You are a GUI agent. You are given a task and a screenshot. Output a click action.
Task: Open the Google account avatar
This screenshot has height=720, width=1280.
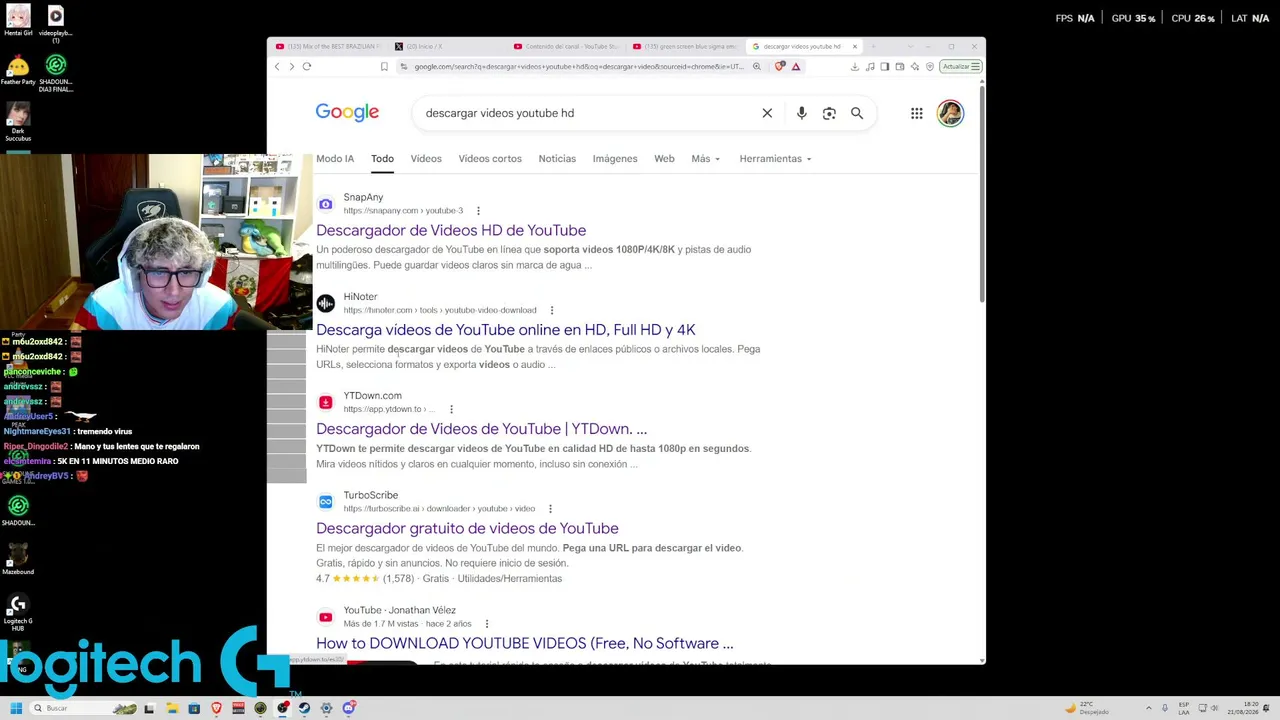[950, 113]
